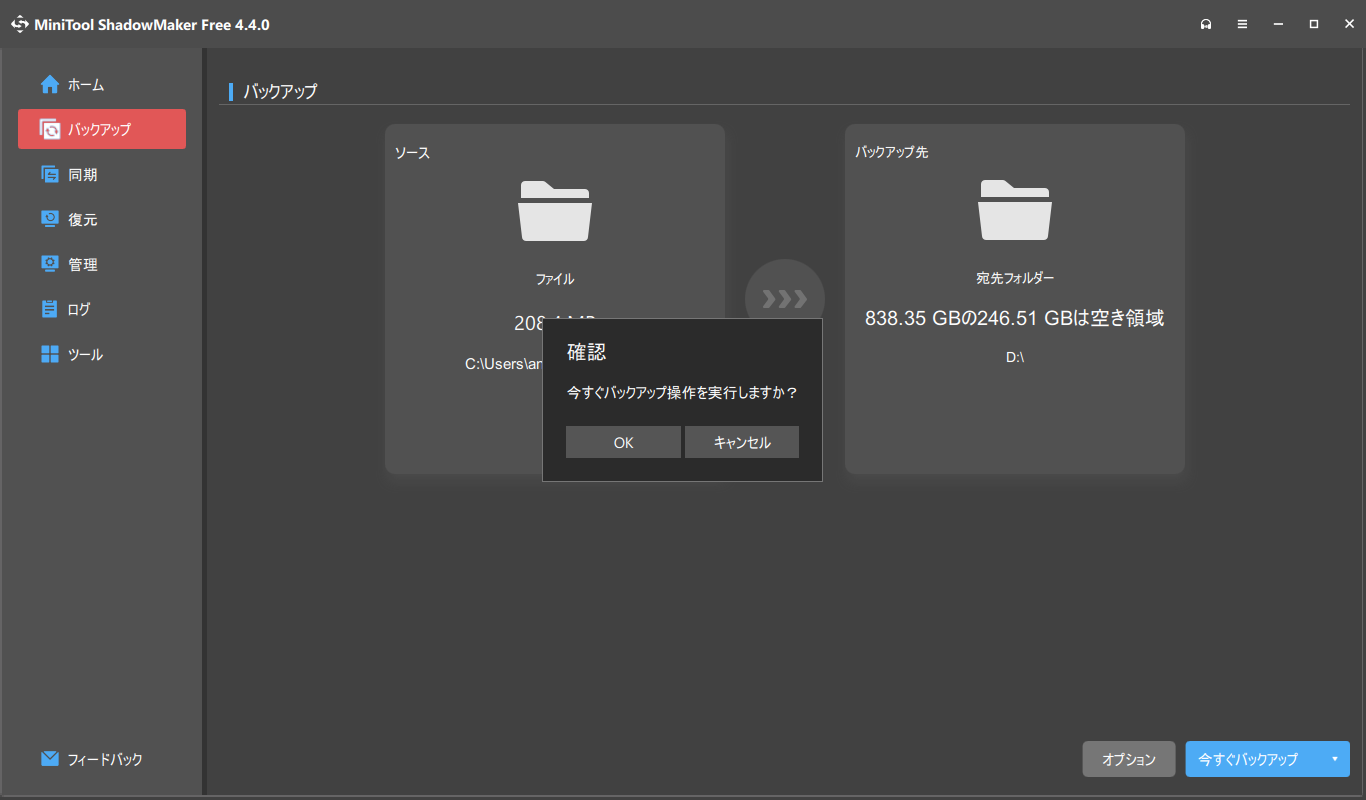Open the hamburger menu in title bar
The width and height of the screenshot is (1366, 800).
tap(1242, 24)
